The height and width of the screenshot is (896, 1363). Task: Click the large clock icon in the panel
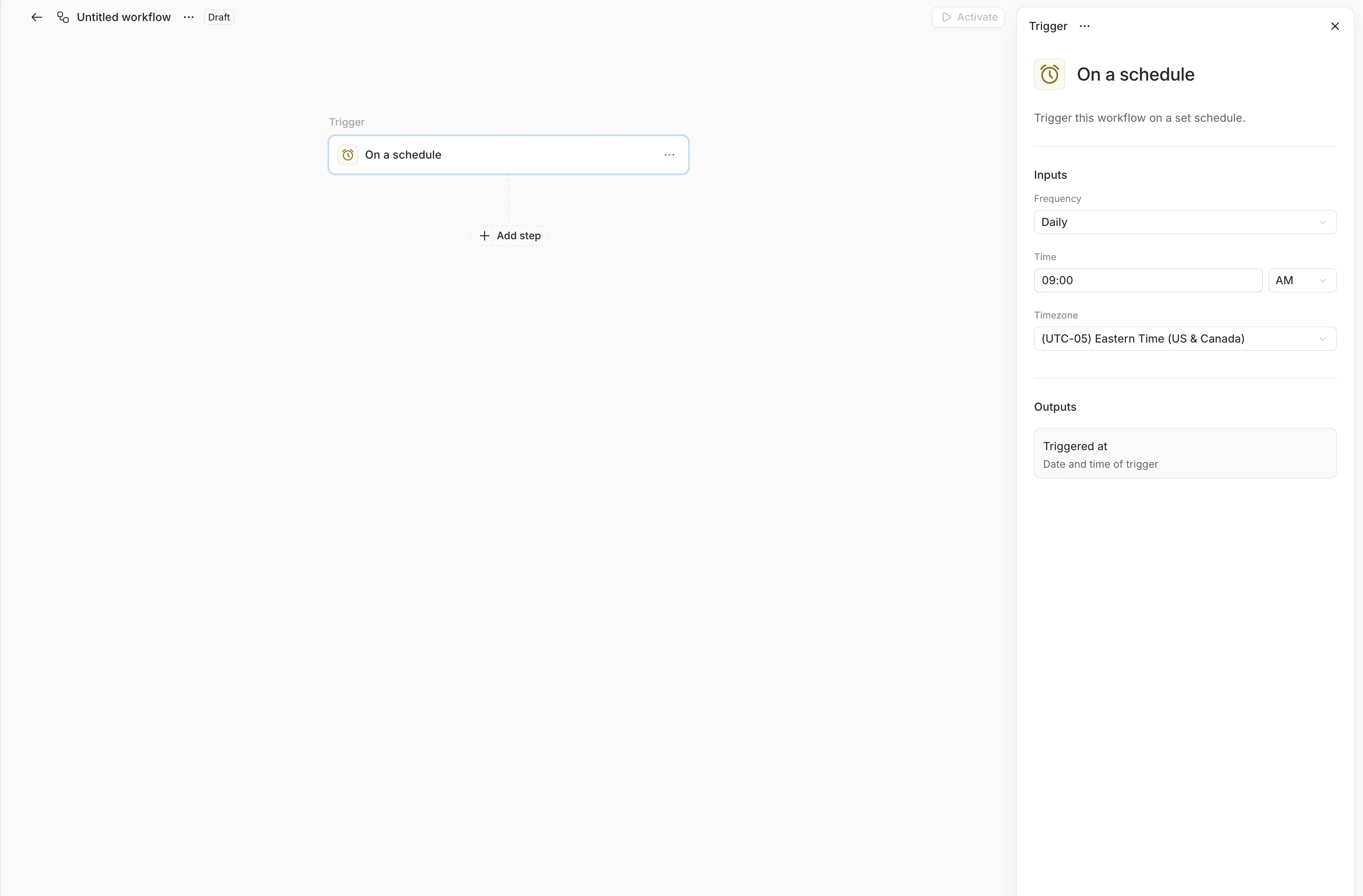(1049, 75)
